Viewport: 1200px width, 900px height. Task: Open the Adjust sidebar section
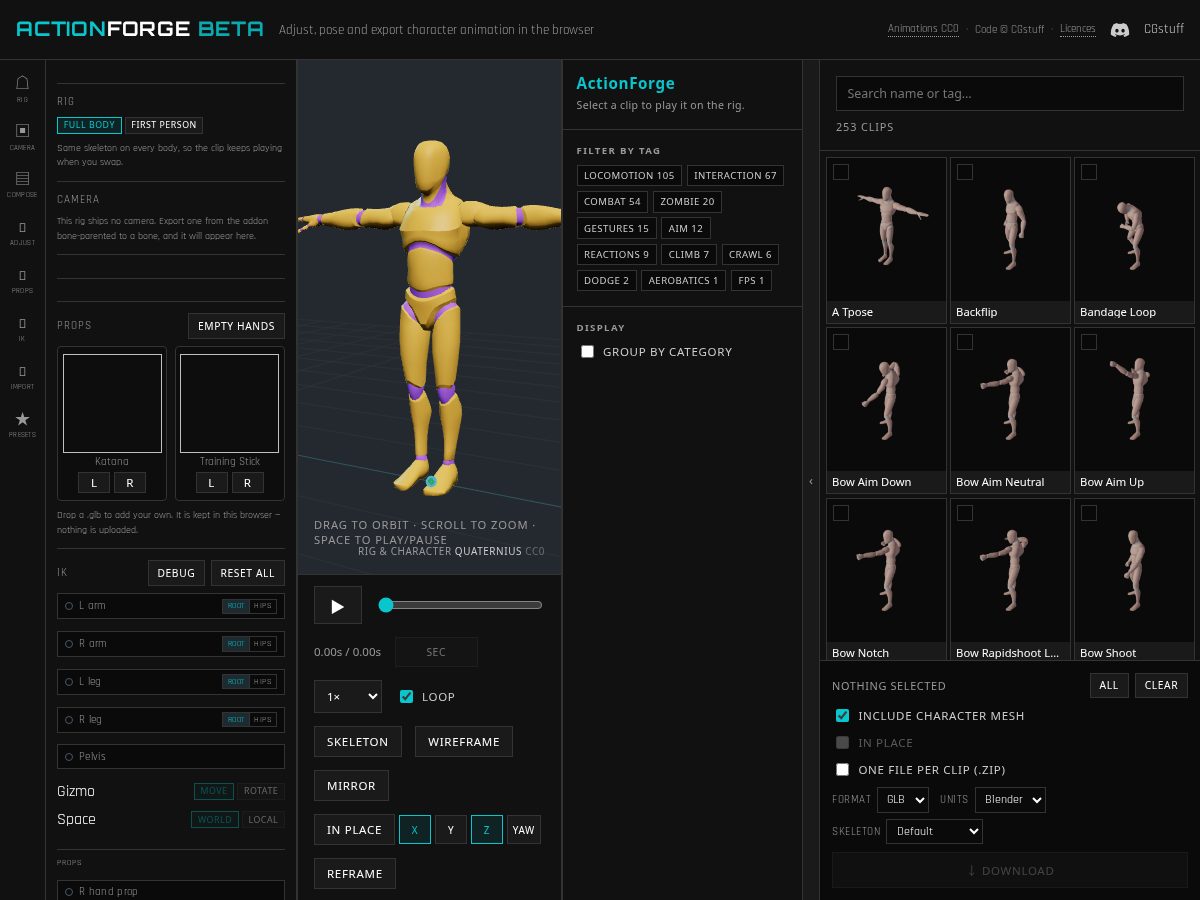(x=22, y=232)
